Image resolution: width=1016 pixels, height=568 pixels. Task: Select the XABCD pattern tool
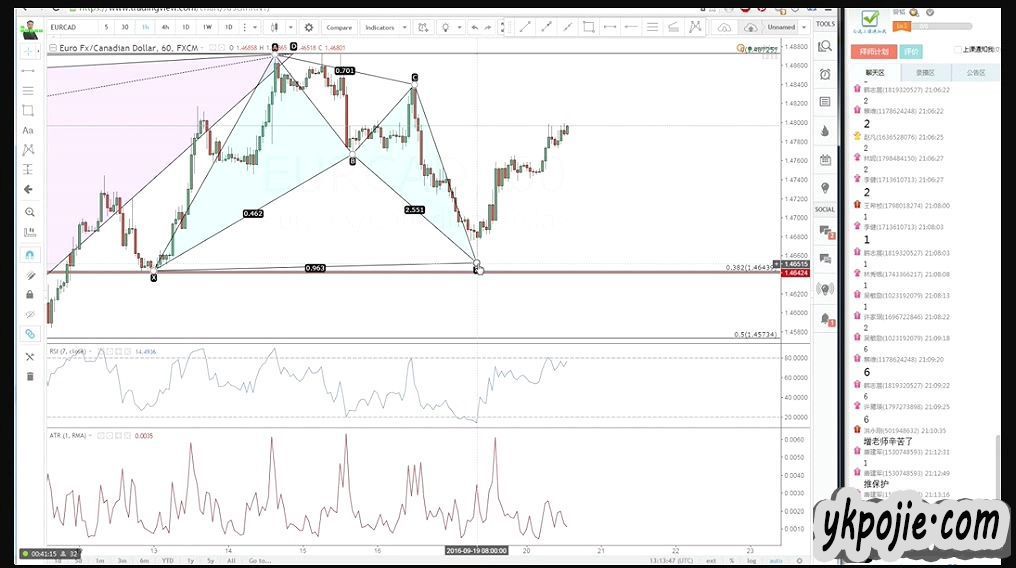pyautogui.click(x=28, y=150)
